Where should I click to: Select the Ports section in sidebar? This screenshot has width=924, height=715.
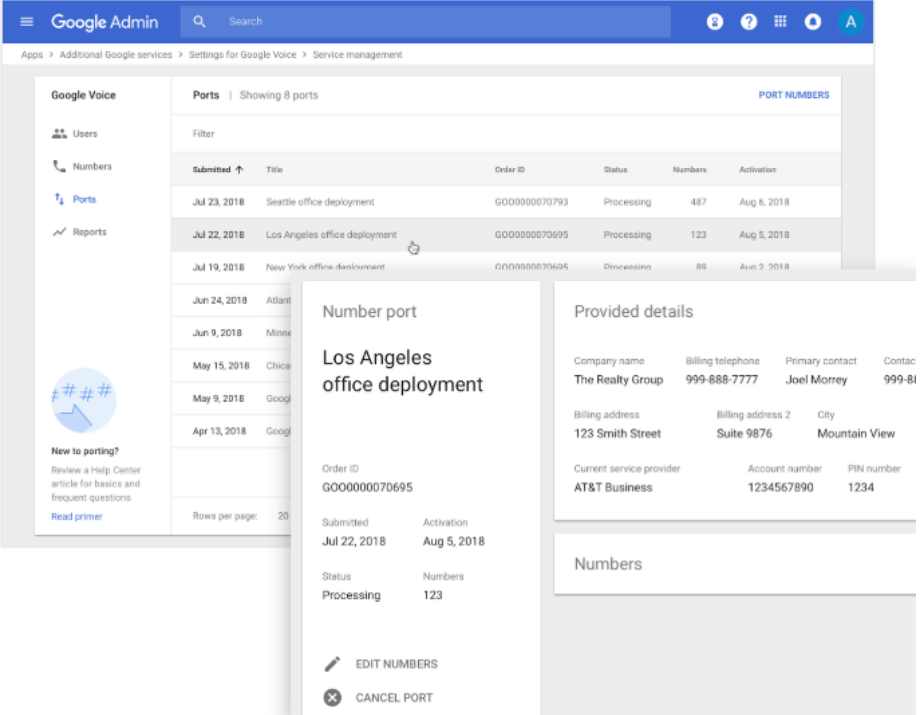pyautogui.click(x=84, y=199)
